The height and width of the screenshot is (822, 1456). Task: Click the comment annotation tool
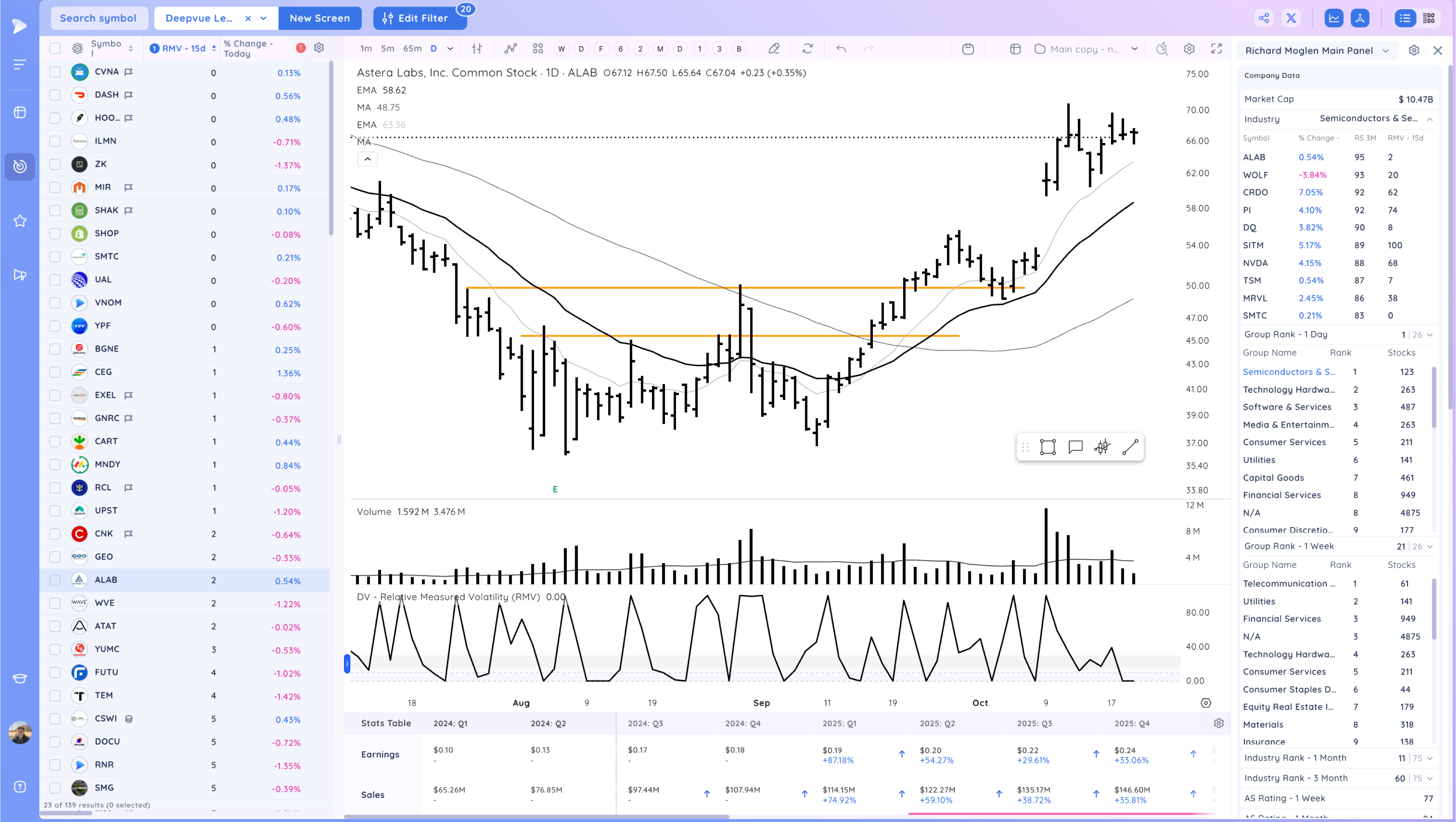point(1075,447)
